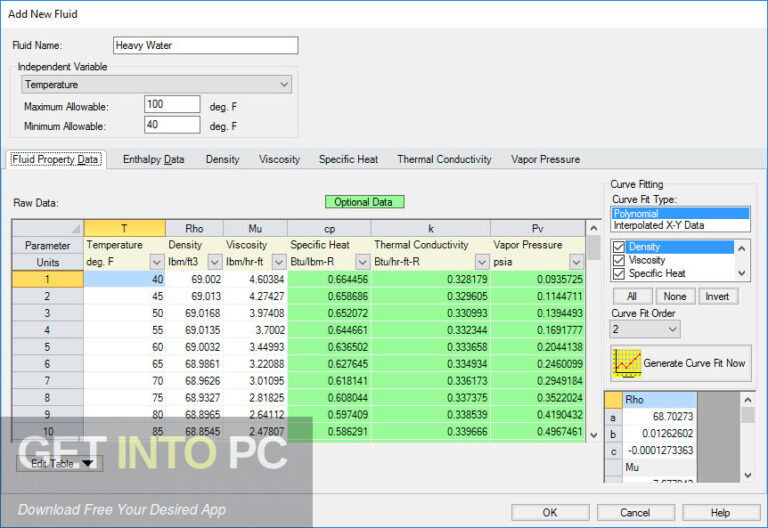Open the deg. F units dropdown
Viewport: 768px width, 528px height.
157,262
